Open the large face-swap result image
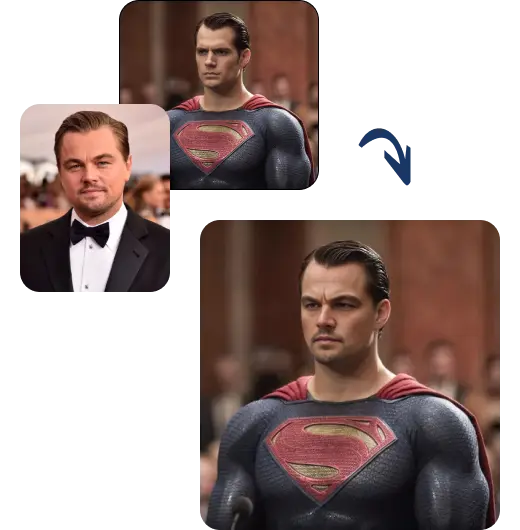The height and width of the screenshot is (530, 520). pyautogui.click(x=350, y=375)
